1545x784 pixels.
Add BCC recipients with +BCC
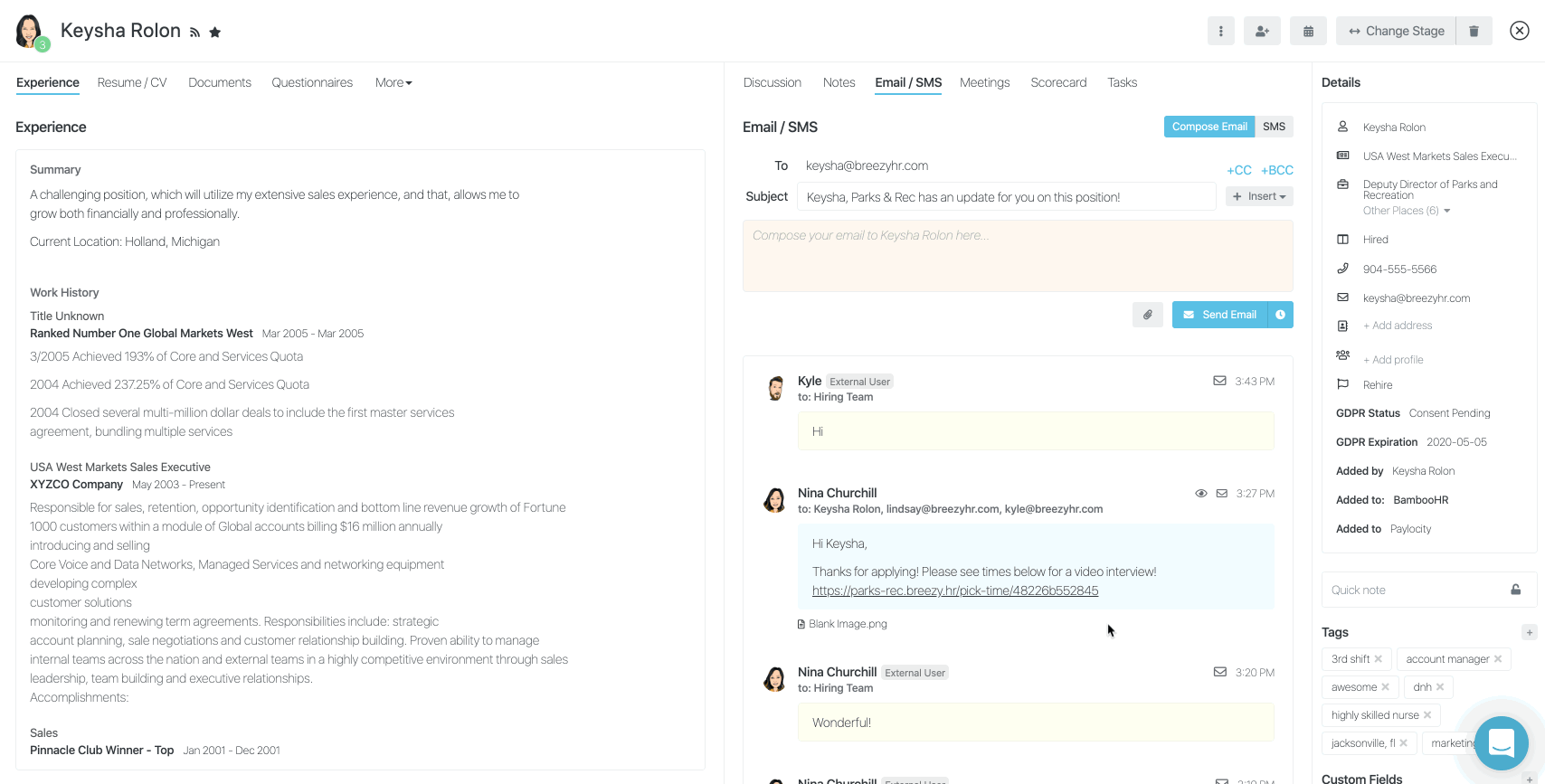[x=1277, y=170]
